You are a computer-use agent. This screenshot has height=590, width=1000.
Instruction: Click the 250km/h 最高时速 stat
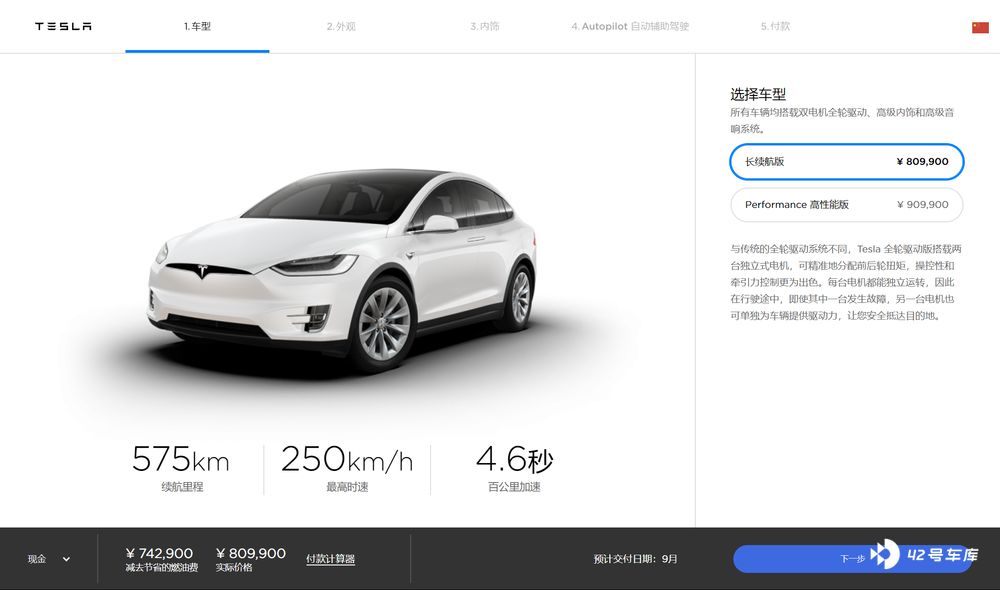(347, 469)
